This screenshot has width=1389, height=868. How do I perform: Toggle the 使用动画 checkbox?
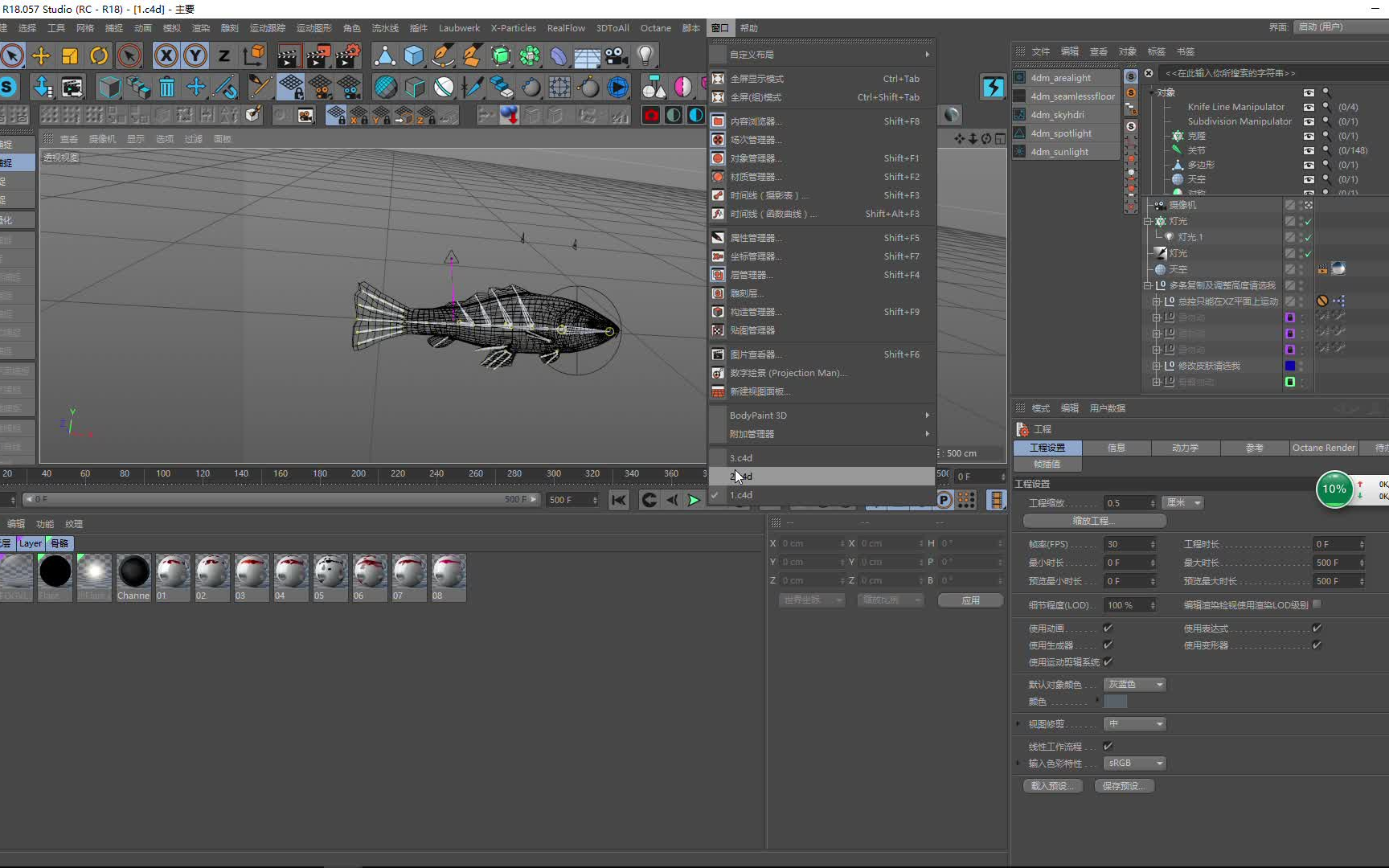pyautogui.click(x=1108, y=628)
